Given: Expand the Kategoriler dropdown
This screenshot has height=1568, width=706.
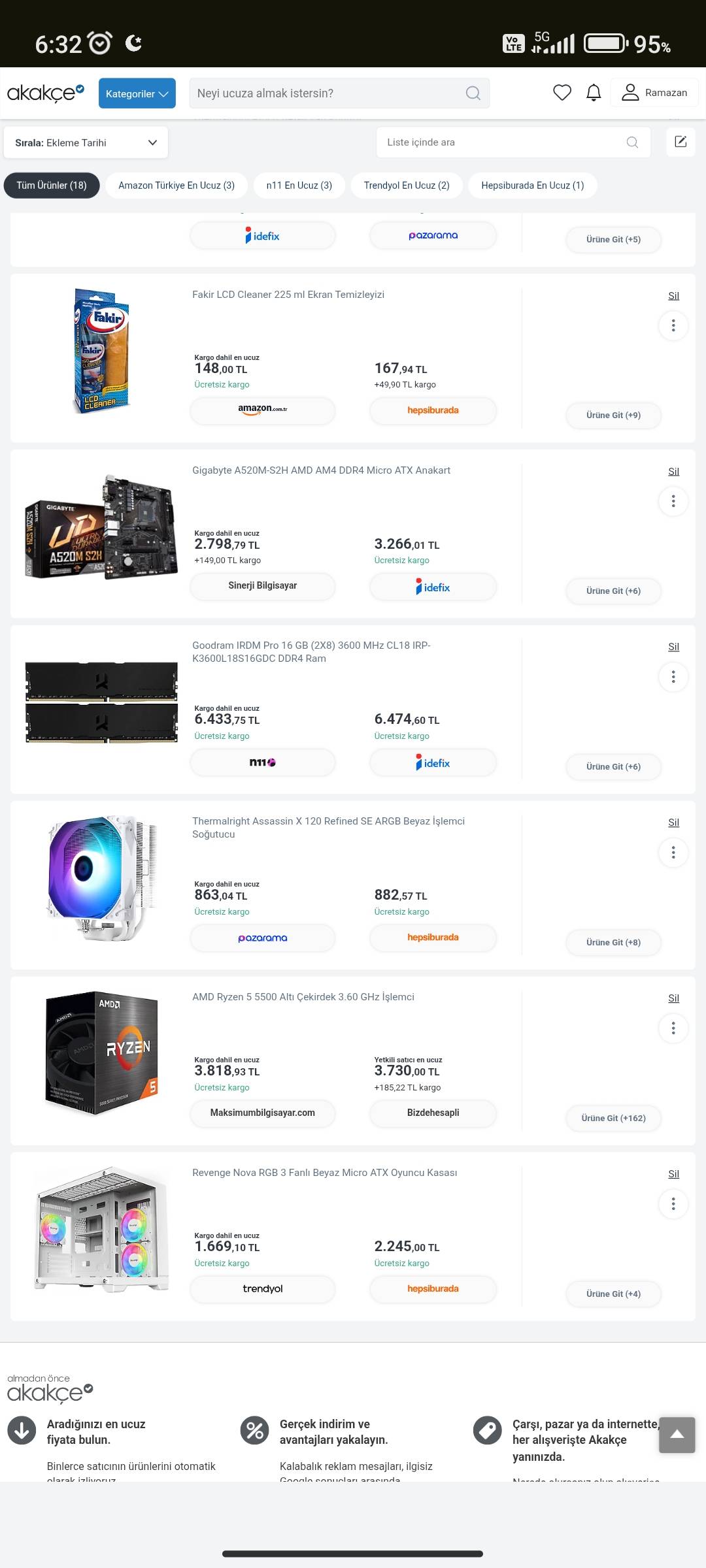Looking at the screenshot, I should click(137, 93).
